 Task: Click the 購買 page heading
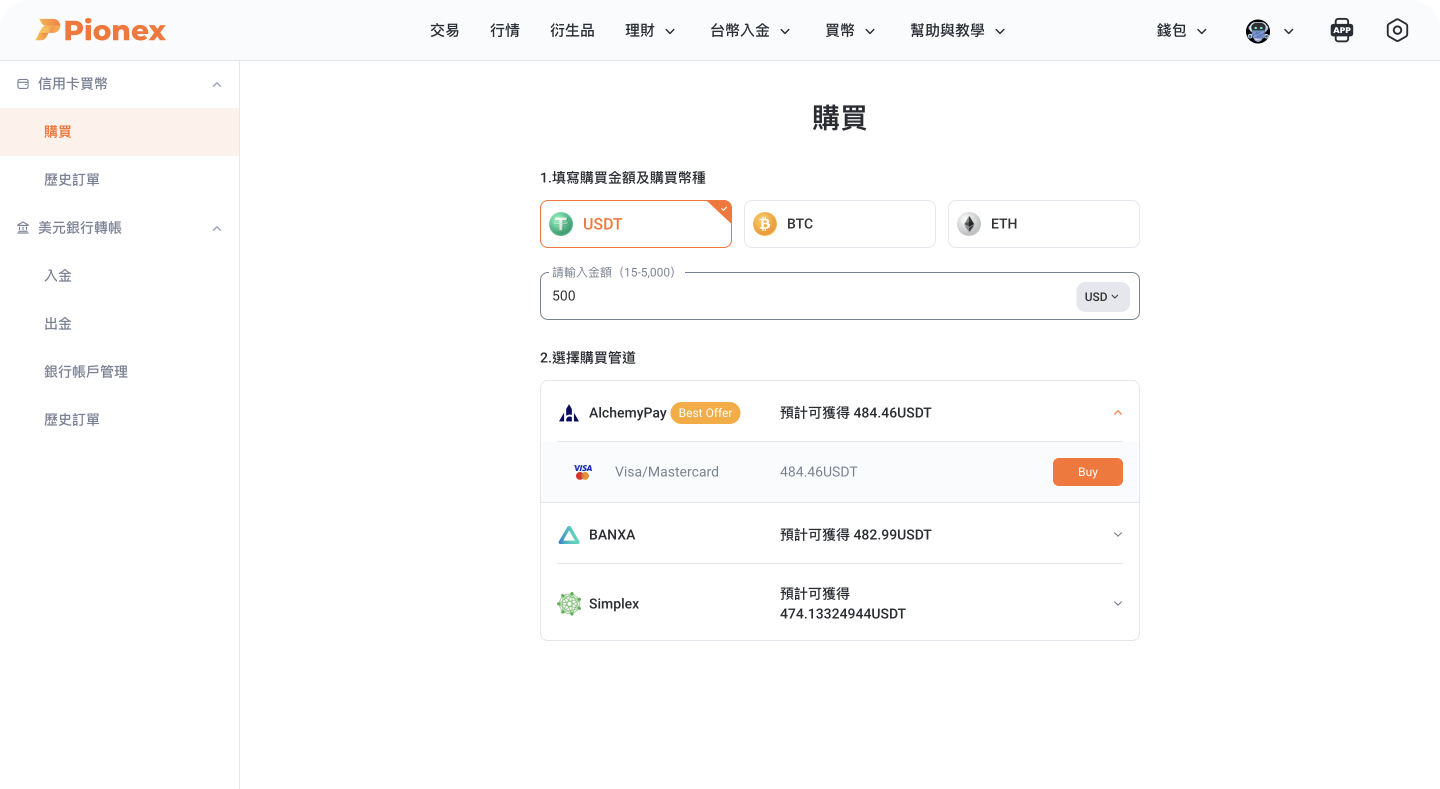pyautogui.click(x=840, y=118)
